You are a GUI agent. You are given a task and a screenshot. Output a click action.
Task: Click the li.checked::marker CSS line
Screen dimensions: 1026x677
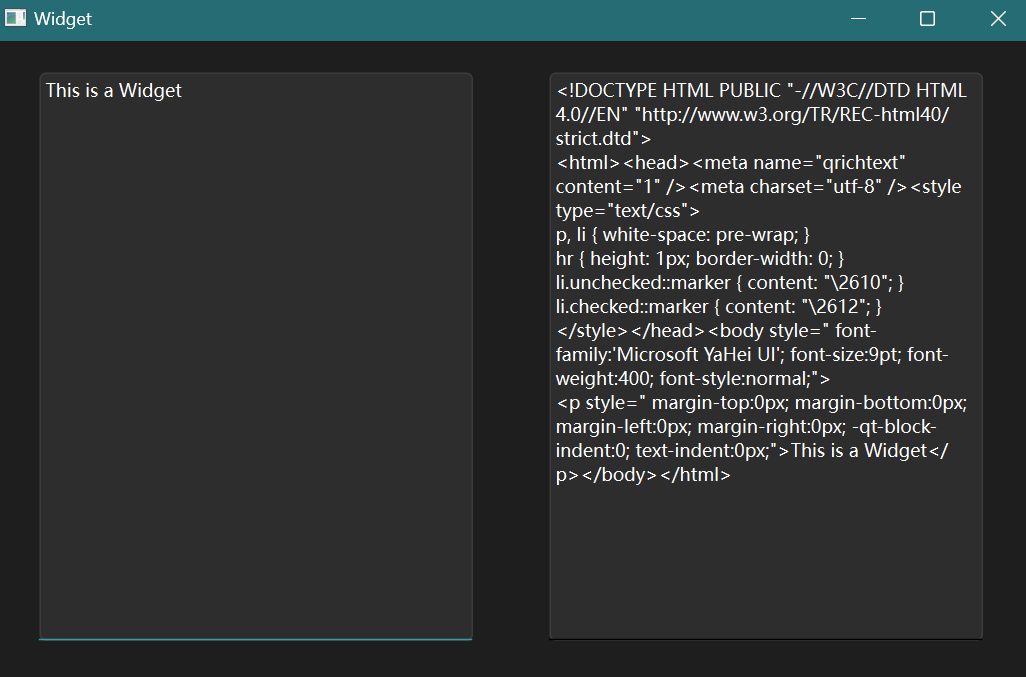[640, 307]
